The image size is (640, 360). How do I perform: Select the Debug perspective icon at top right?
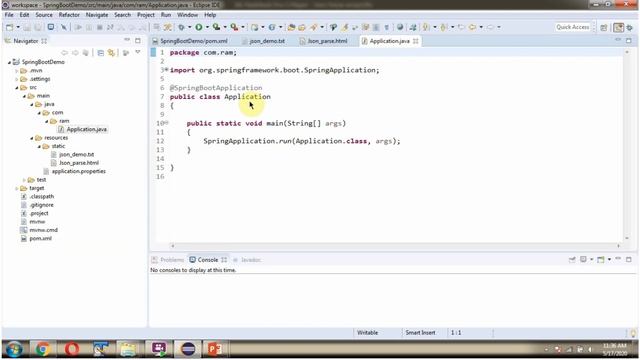click(x=629, y=27)
